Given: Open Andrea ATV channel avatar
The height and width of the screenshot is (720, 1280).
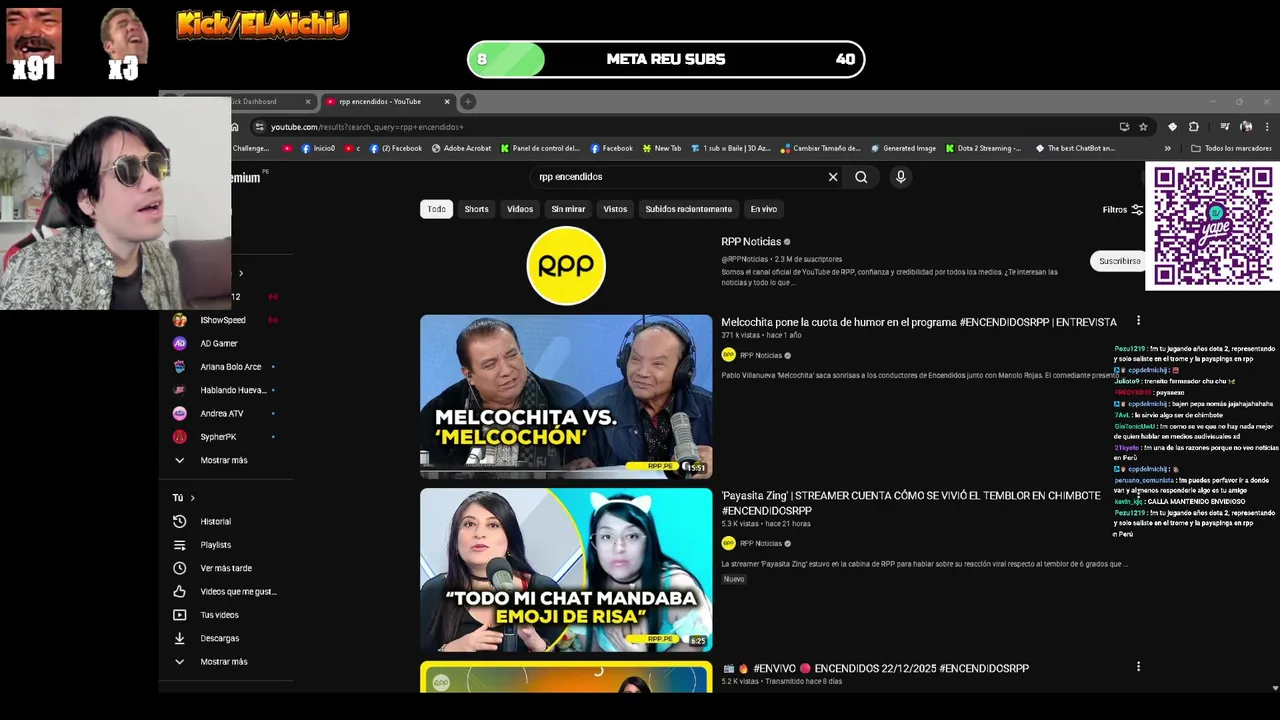Looking at the screenshot, I should (x=180, y=413).
